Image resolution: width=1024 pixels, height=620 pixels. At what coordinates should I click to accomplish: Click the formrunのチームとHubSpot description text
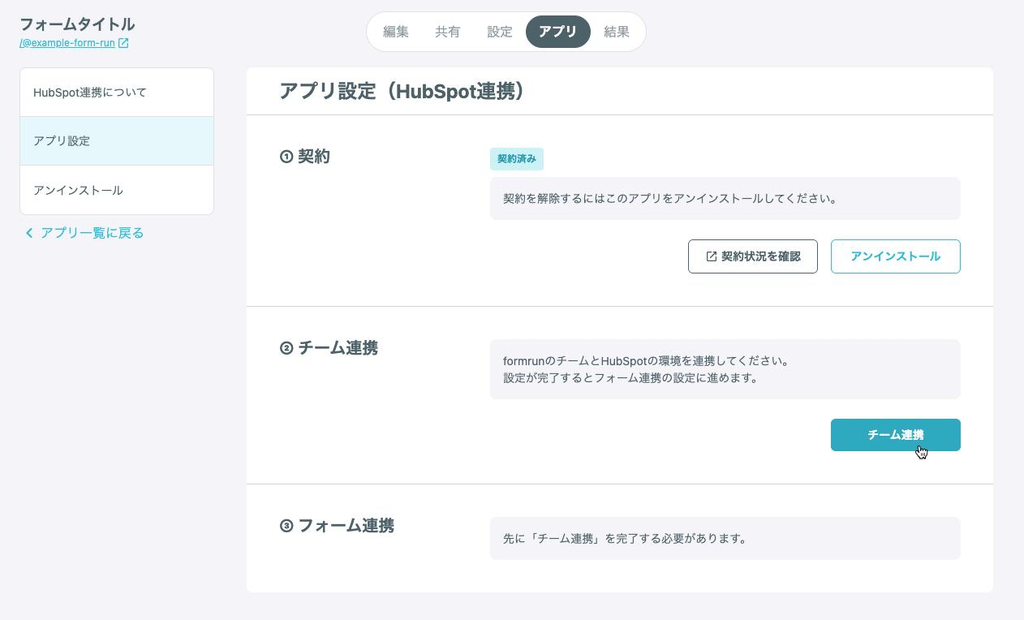647,369
